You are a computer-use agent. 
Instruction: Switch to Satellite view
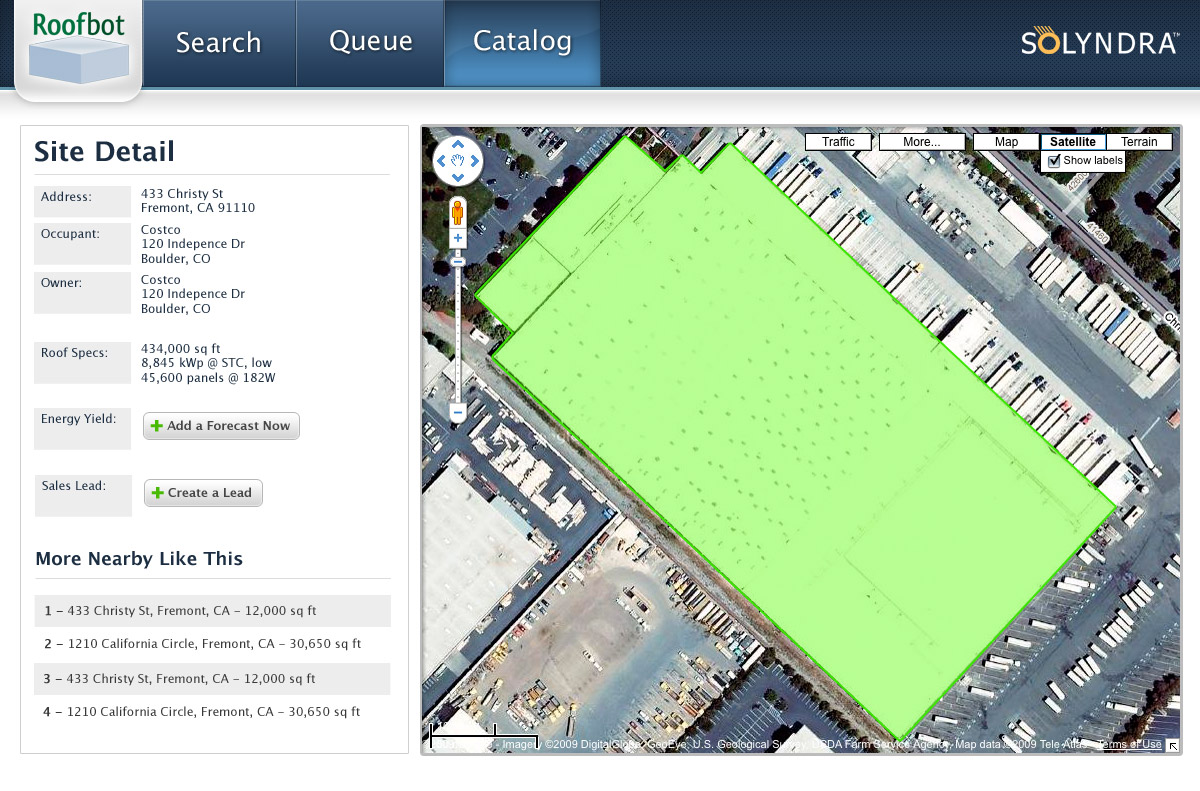[1073, 142]
